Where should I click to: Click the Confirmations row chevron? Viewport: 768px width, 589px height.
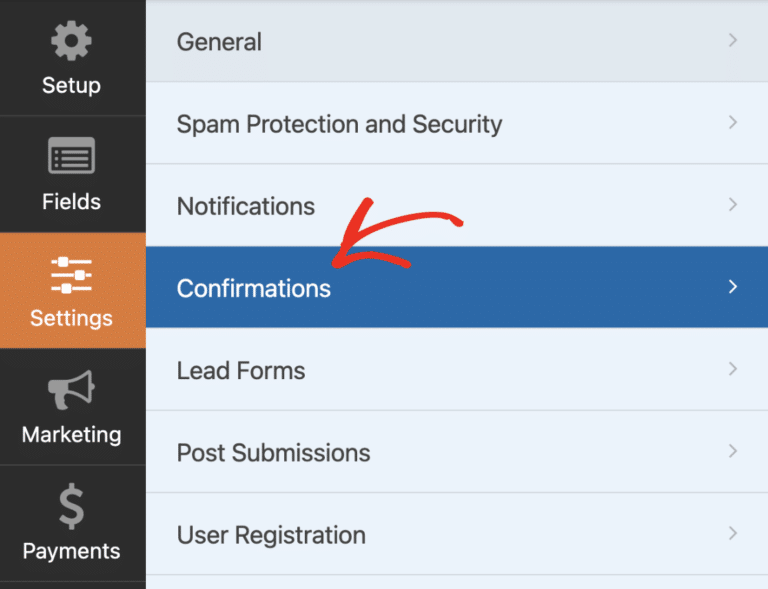pyautogui.click(x=733, y=287)
